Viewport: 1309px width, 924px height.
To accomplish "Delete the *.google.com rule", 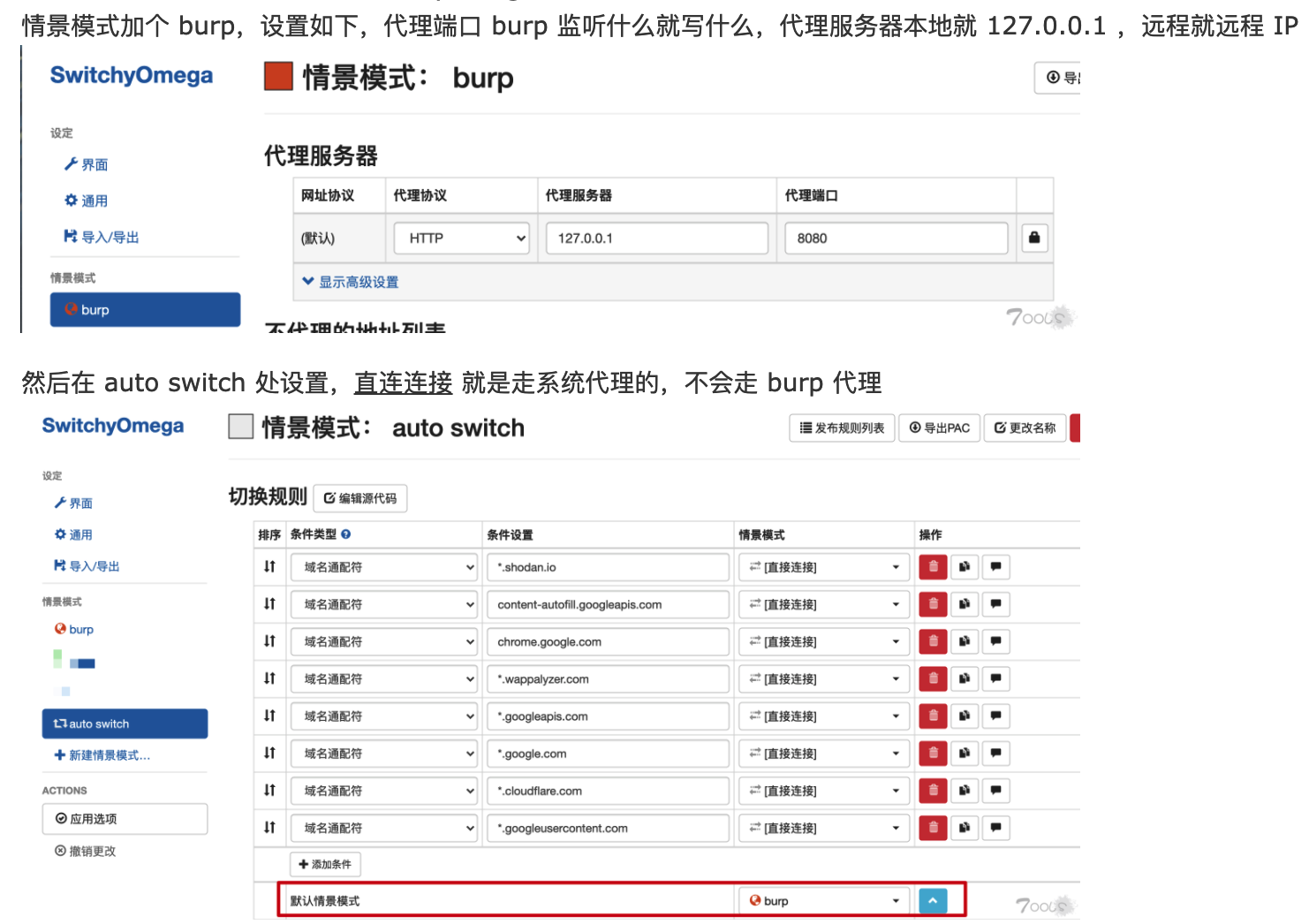I will coord(933,754).
